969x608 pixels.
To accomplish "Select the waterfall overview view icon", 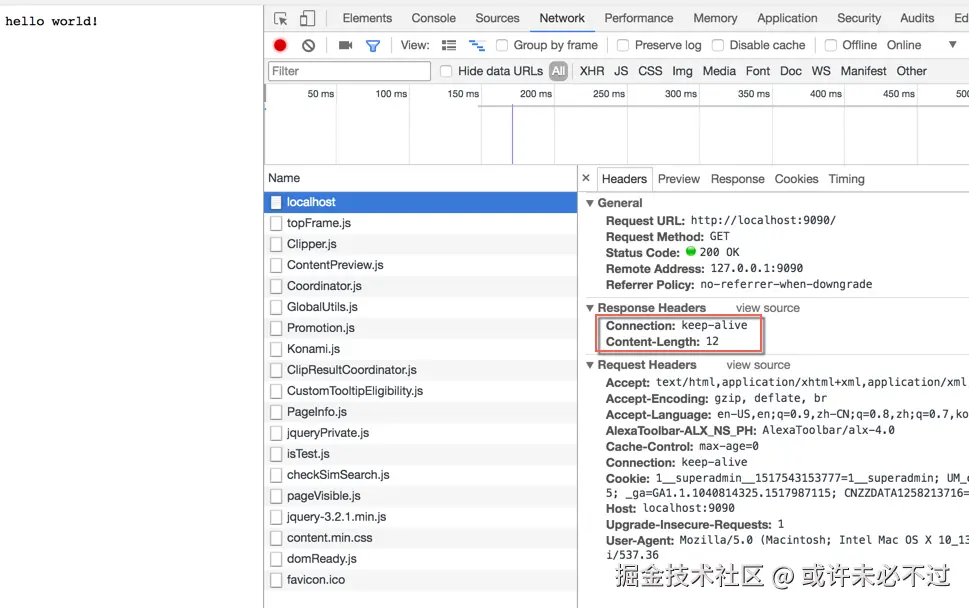I will click(476, 45).
